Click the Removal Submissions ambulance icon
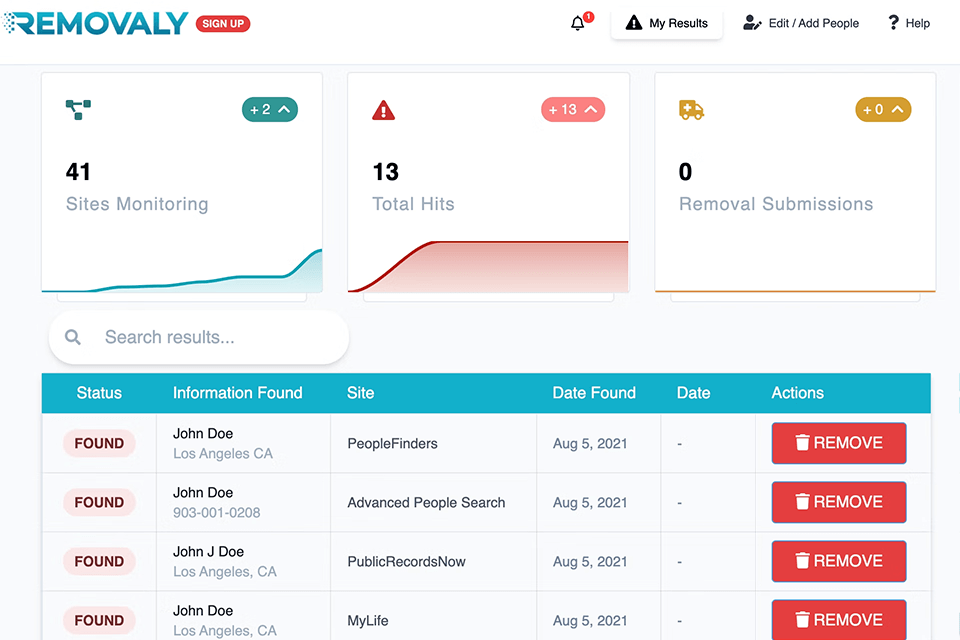This screenshot has width=960, height=640. (691, 110)
